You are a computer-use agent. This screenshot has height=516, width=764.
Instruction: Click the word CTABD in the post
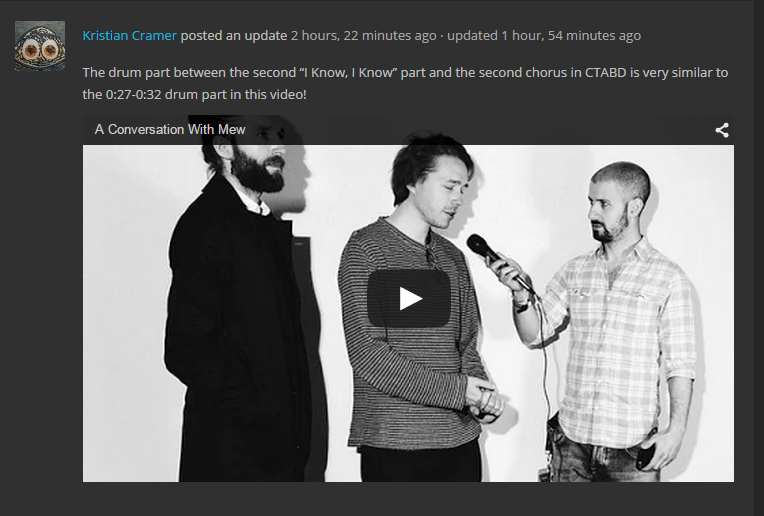[605, 73]
